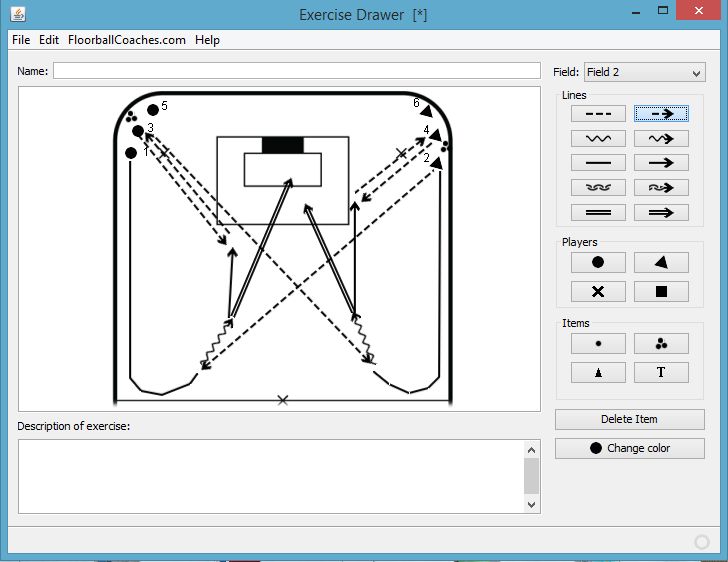Viewport: 728px width, 562px height.
Task: Select the X player marker
Action: click(598, 291)
